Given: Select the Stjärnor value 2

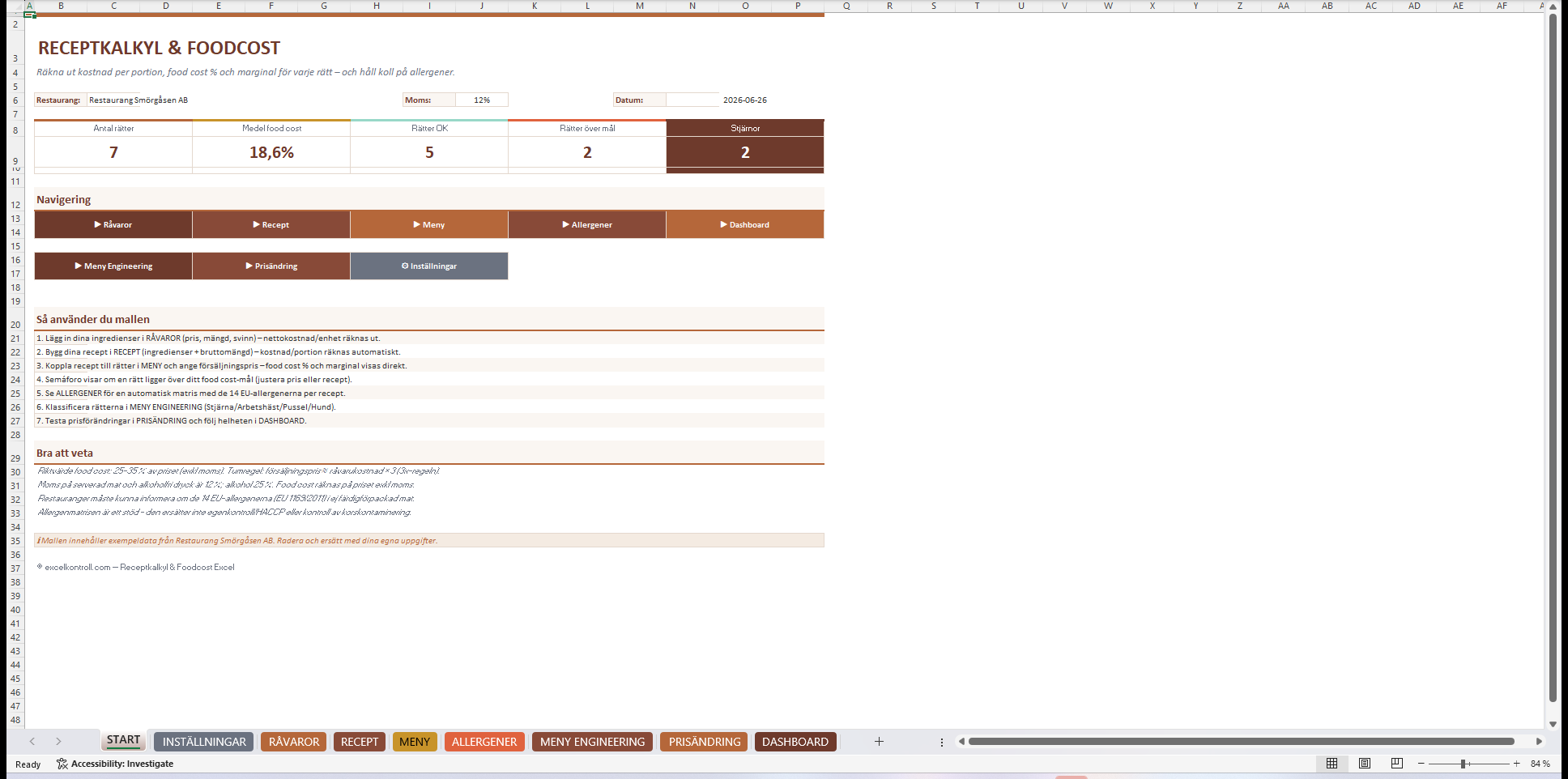Looking at the screenshot, I should pos(745,152).
